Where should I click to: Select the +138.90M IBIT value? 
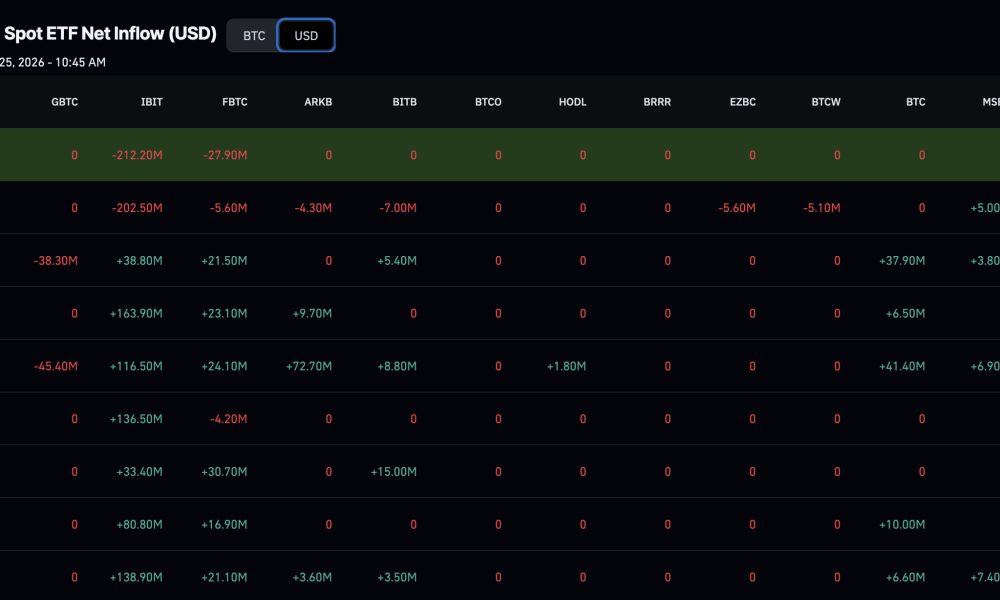coord(136,578)
